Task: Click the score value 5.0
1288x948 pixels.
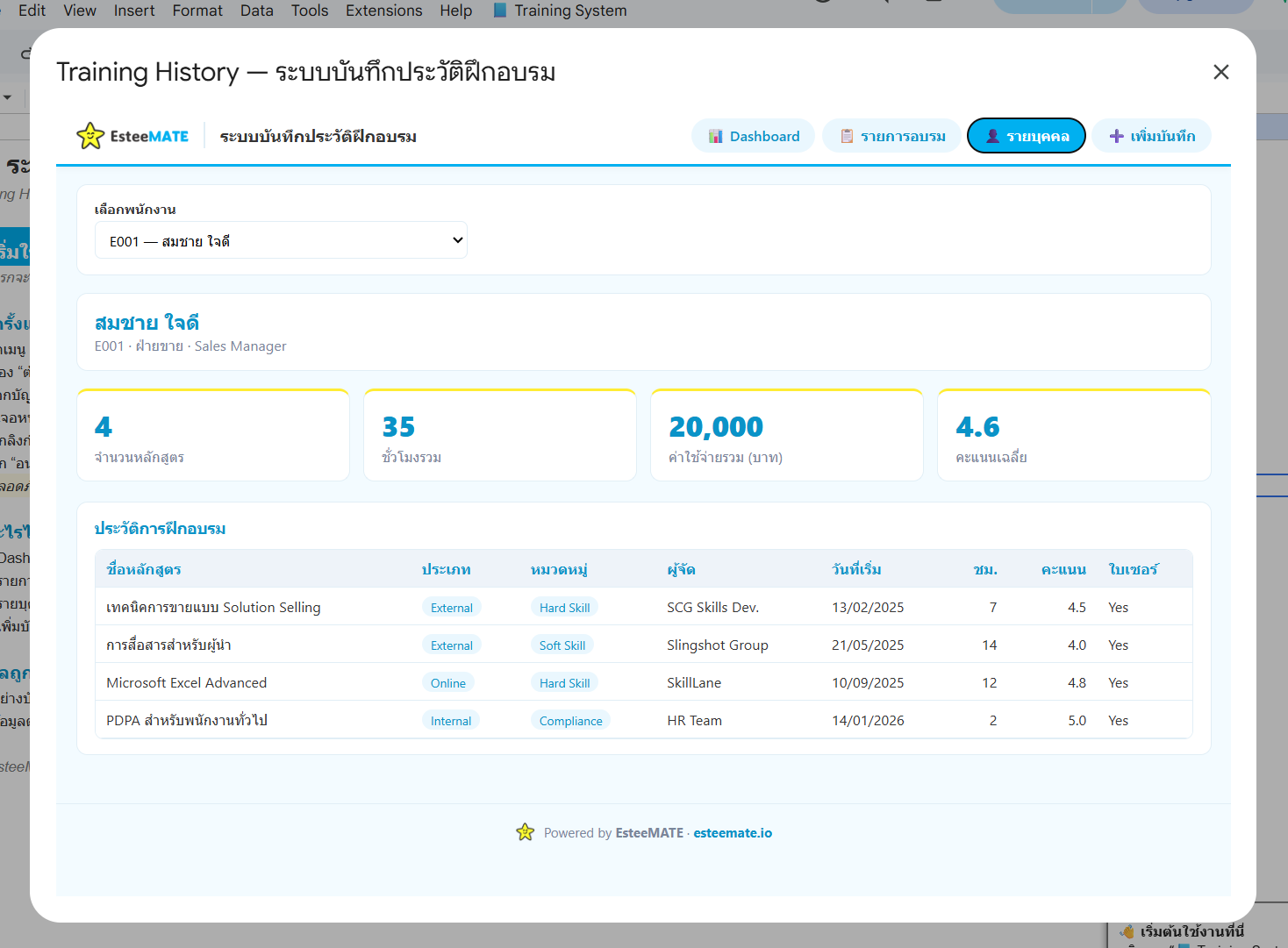Action: click(1077, 720)
